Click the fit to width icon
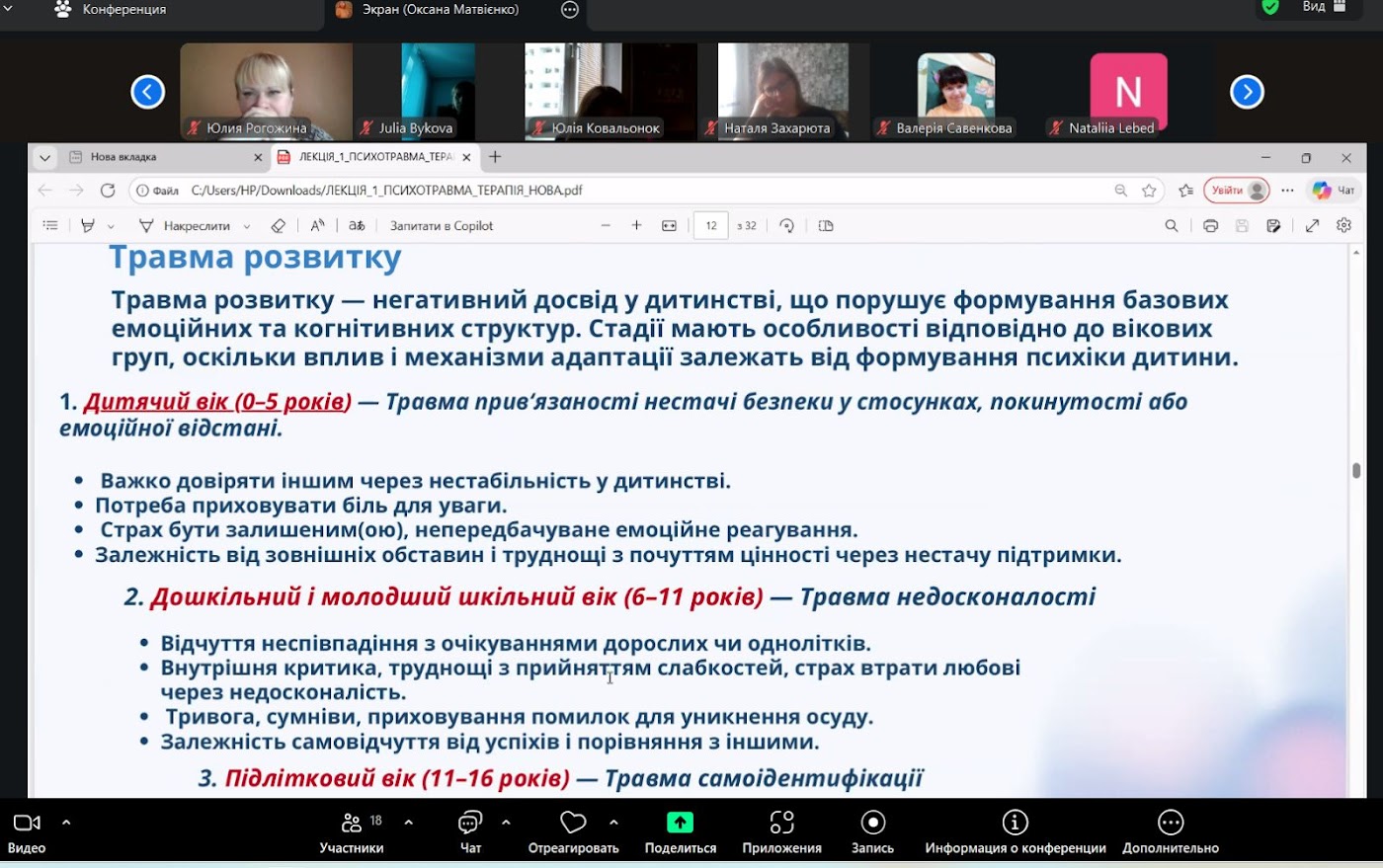 tap(669, 226)
